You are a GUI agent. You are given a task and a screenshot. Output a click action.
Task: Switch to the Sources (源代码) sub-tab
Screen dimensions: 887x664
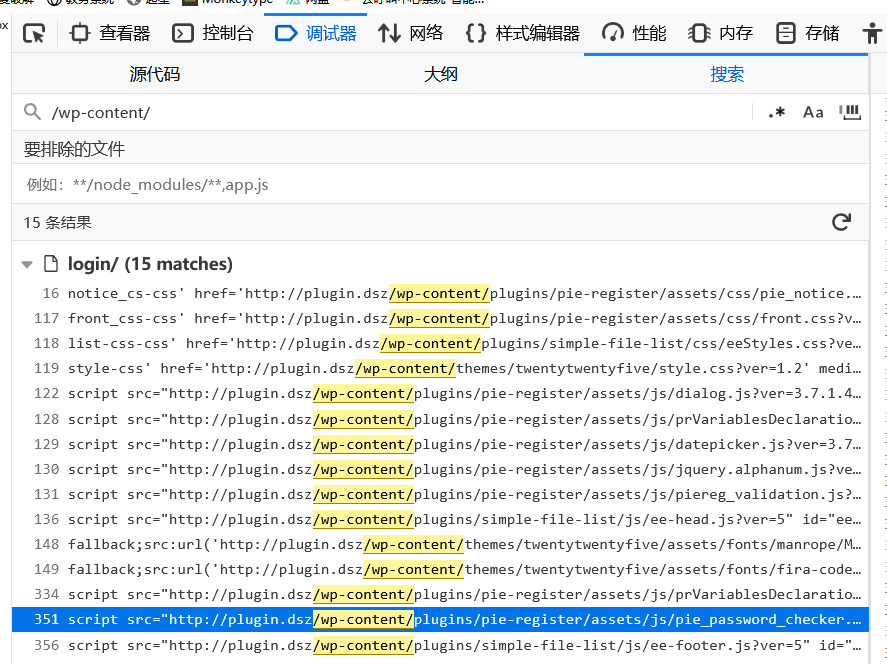155,75
